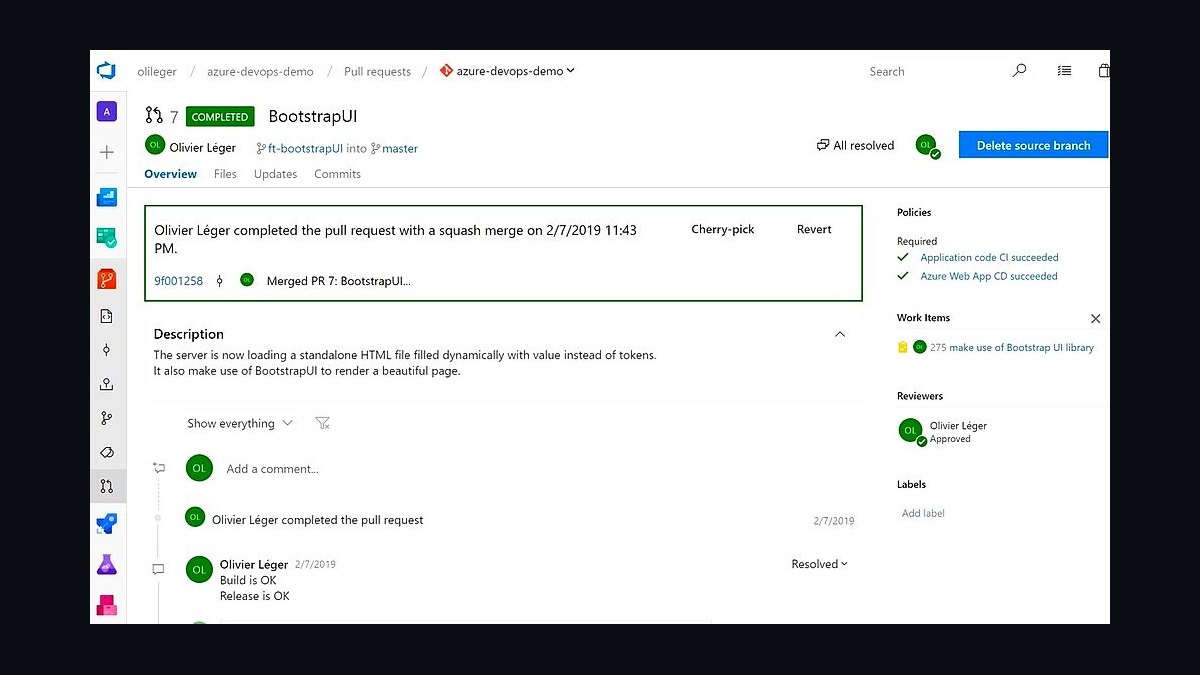Click the search magnifier icon
Screen dimensions: 1200x675
click(1020, 71)
